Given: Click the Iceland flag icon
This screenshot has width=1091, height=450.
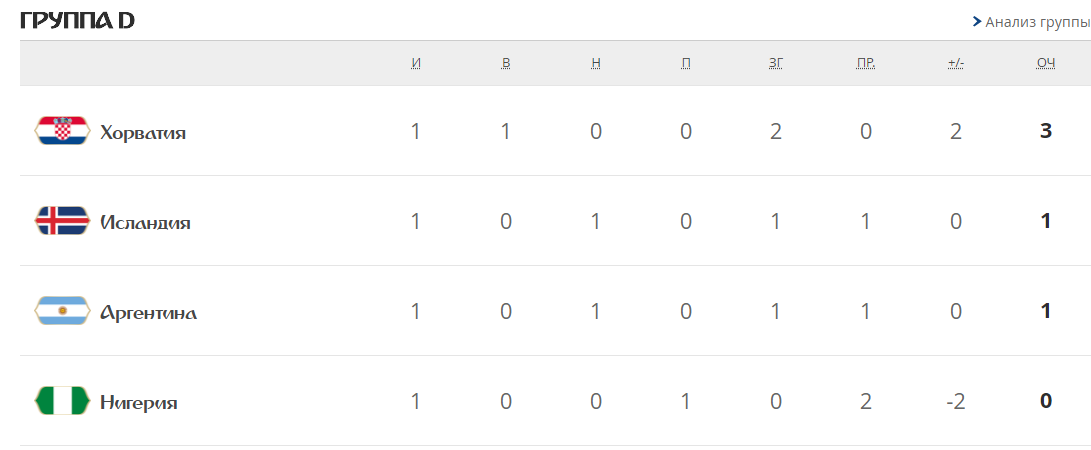Looking at the screenshot, I should coord(63,220).
